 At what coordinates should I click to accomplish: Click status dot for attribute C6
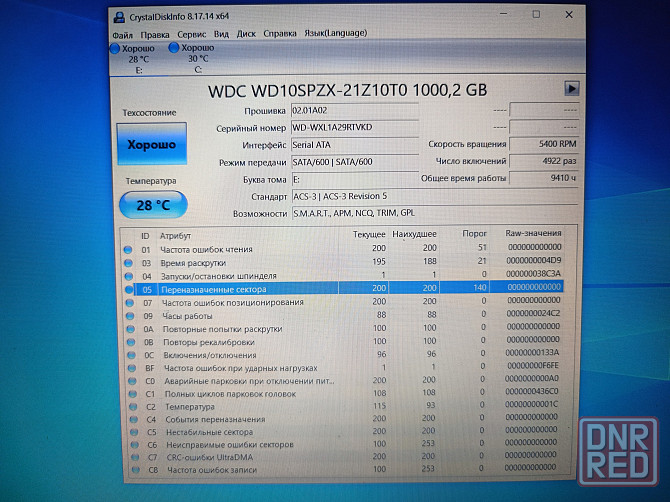tap(135, 445)
